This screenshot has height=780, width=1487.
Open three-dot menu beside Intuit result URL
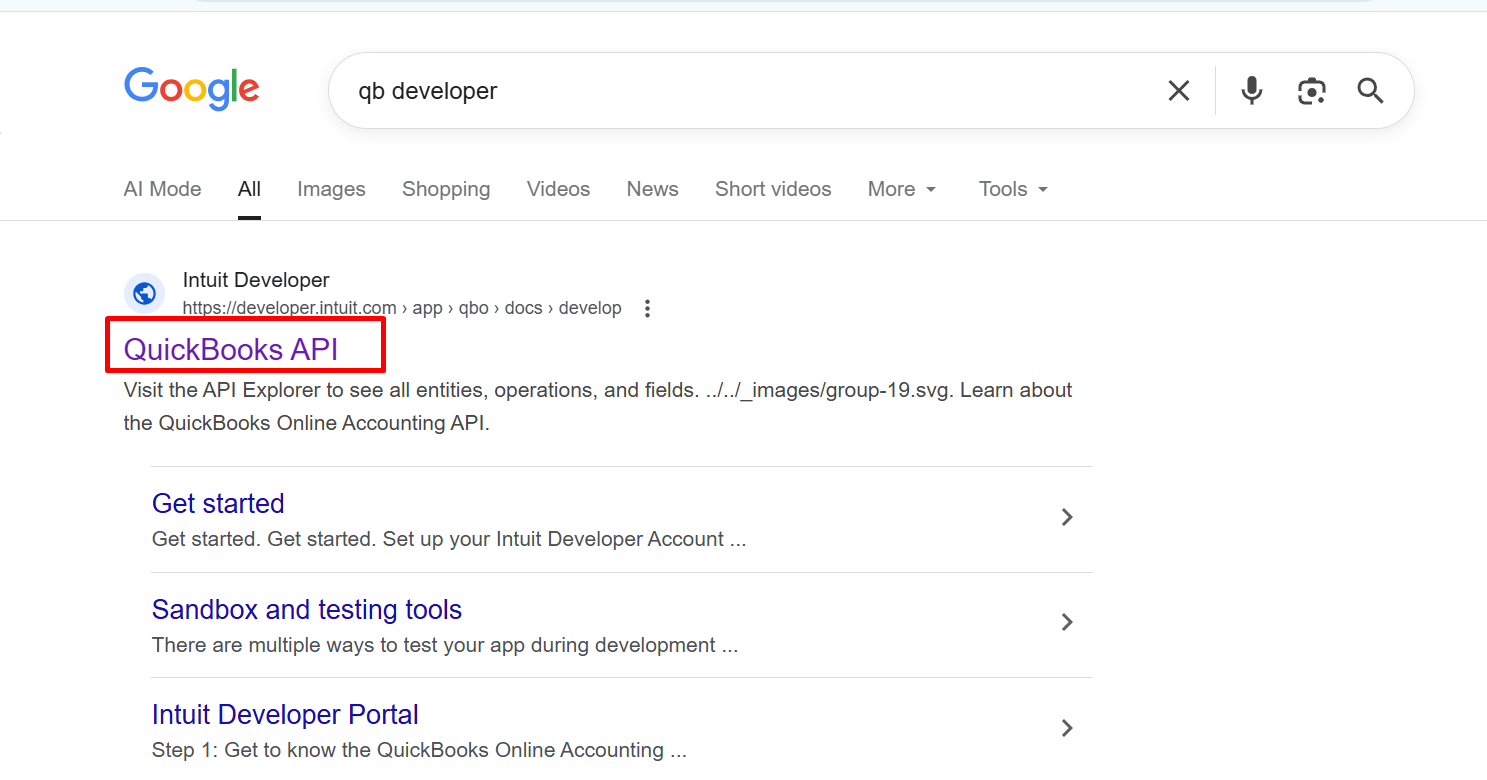[x=648, y=308]
